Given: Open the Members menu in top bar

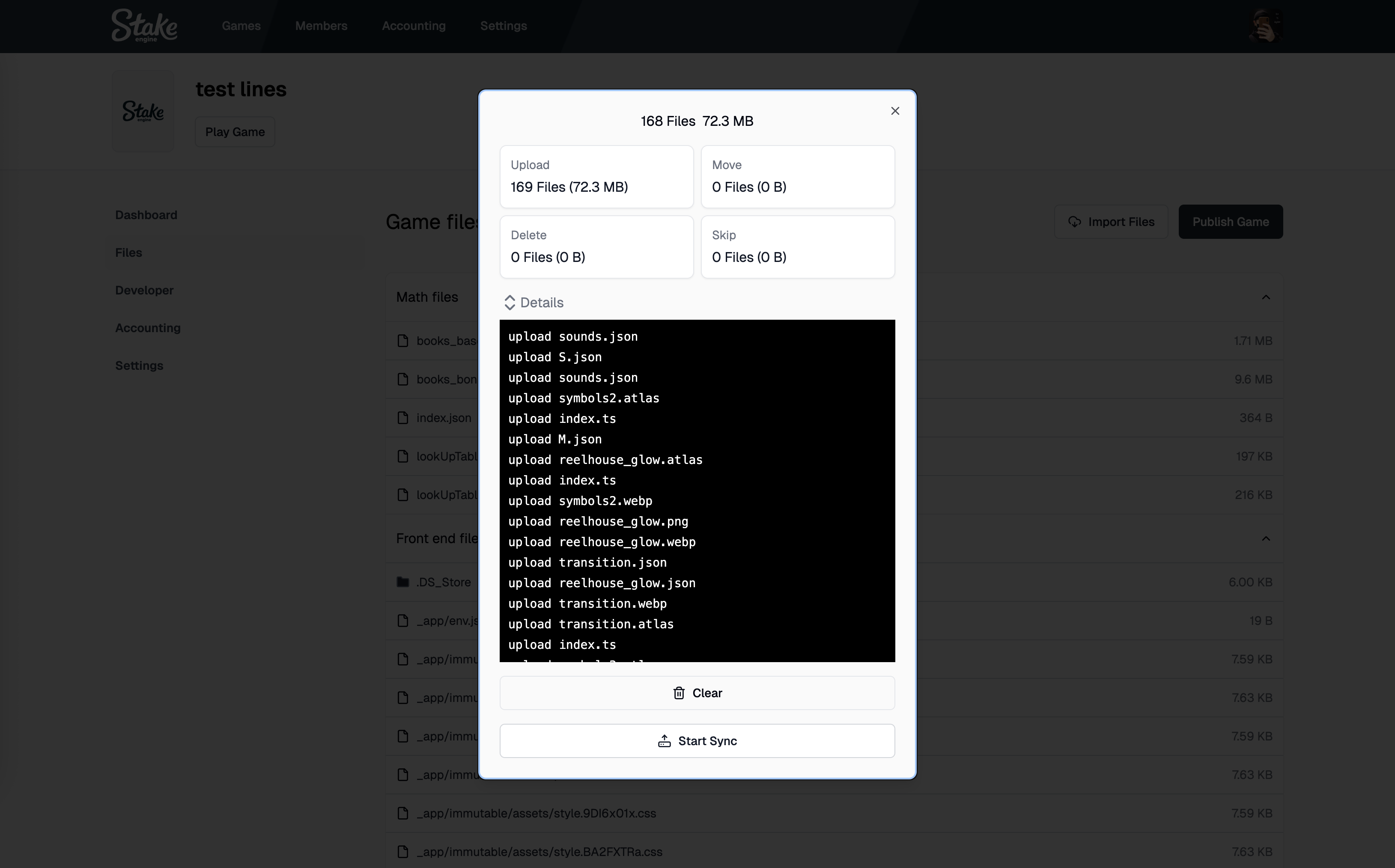Looking at the screenshot, I should [x=321, y=26].
